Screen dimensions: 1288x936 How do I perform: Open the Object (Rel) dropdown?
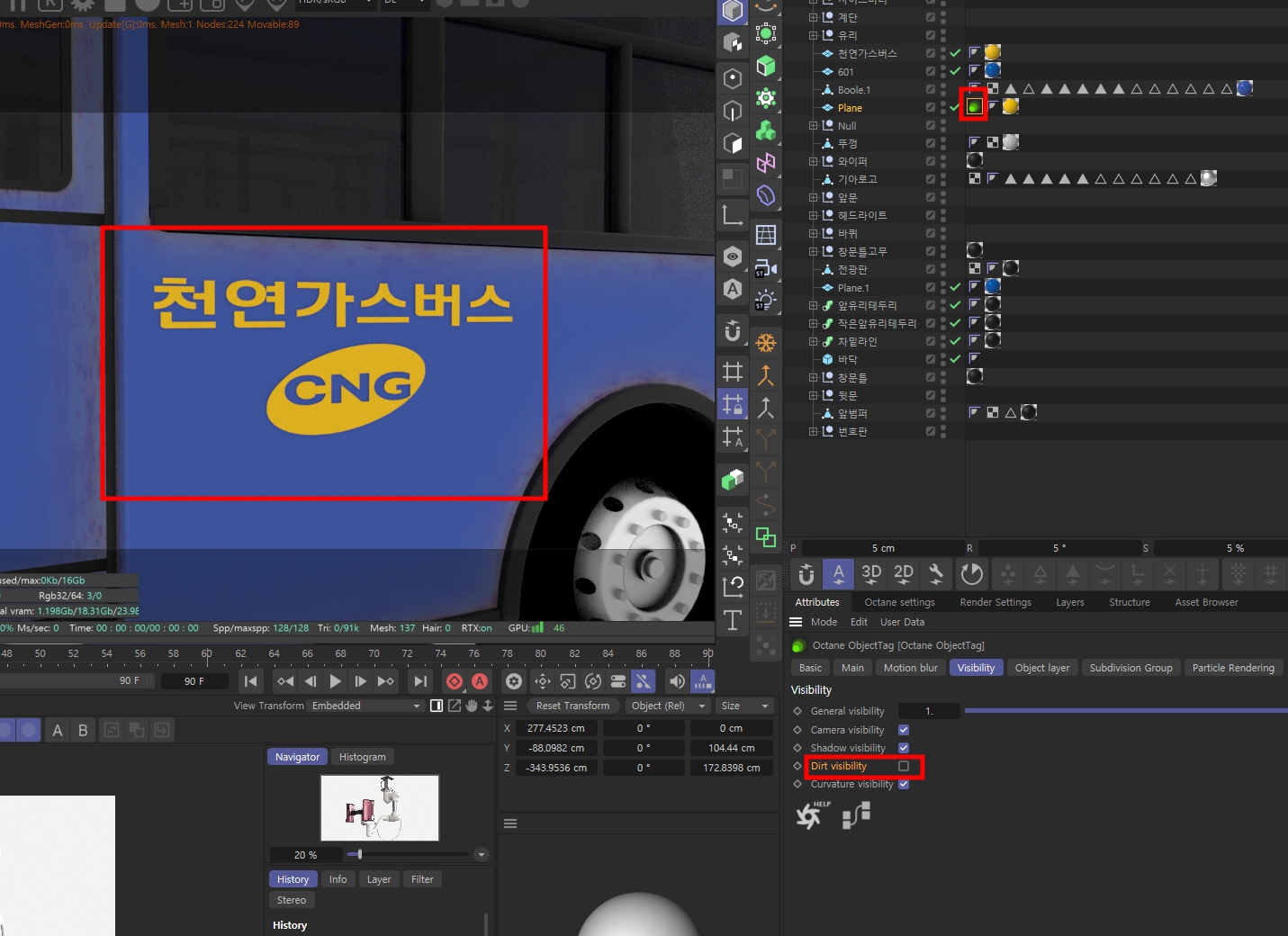pos(667,706)
